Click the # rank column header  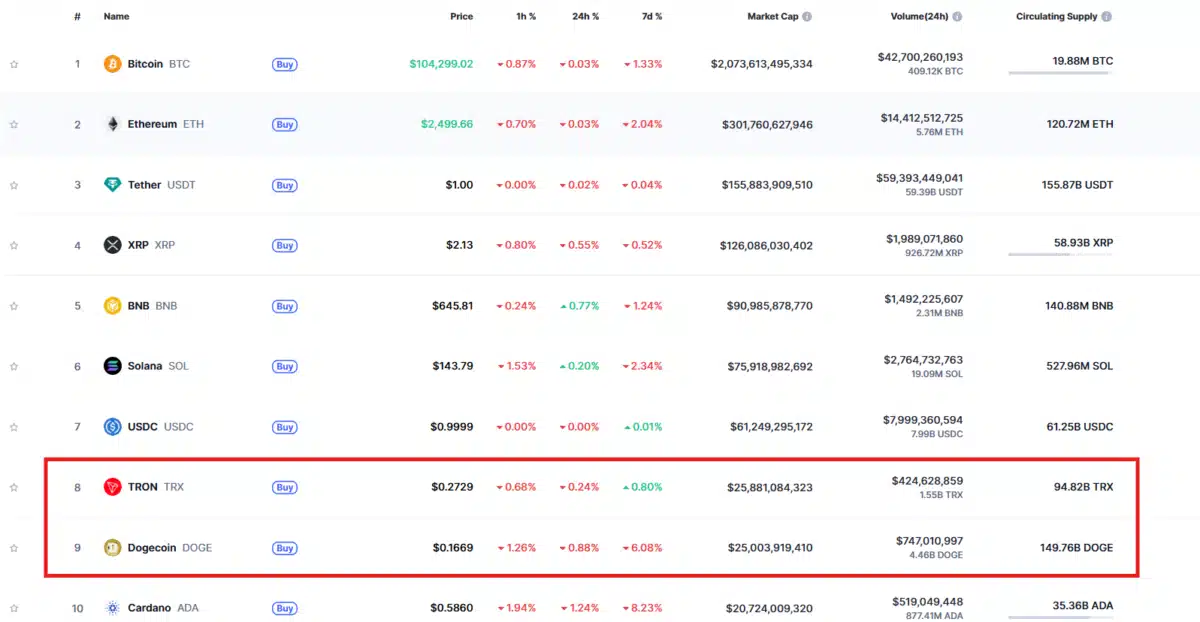click(77, 17)
